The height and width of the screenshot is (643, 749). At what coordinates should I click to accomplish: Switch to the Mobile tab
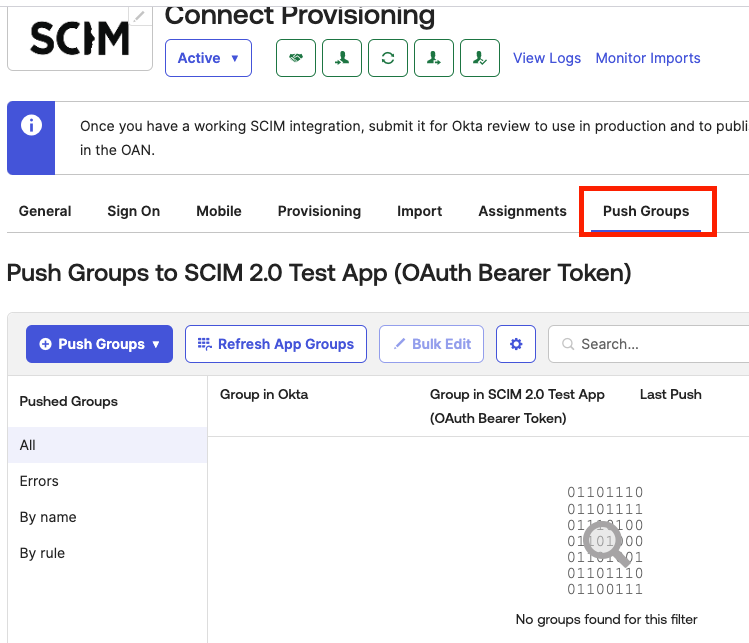tap(219, 211)
